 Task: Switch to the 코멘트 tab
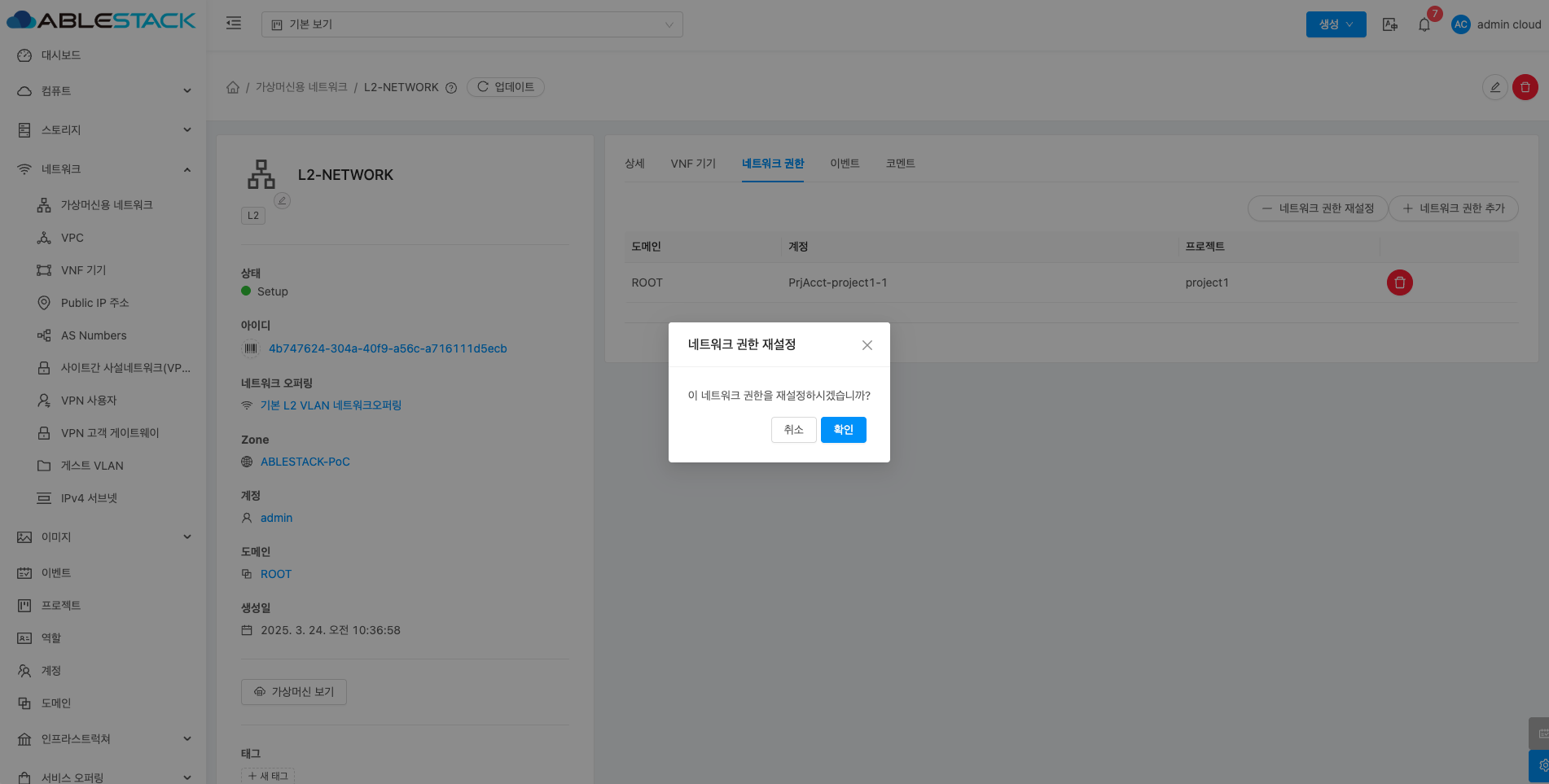click(901, 164)
